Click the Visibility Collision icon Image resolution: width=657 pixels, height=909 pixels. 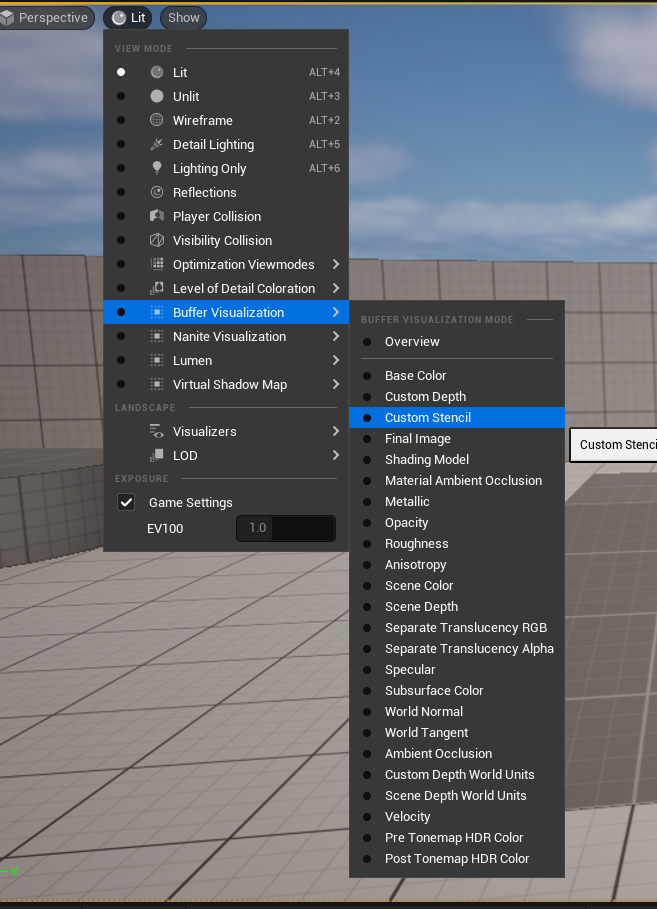click(x=157, y=240)
